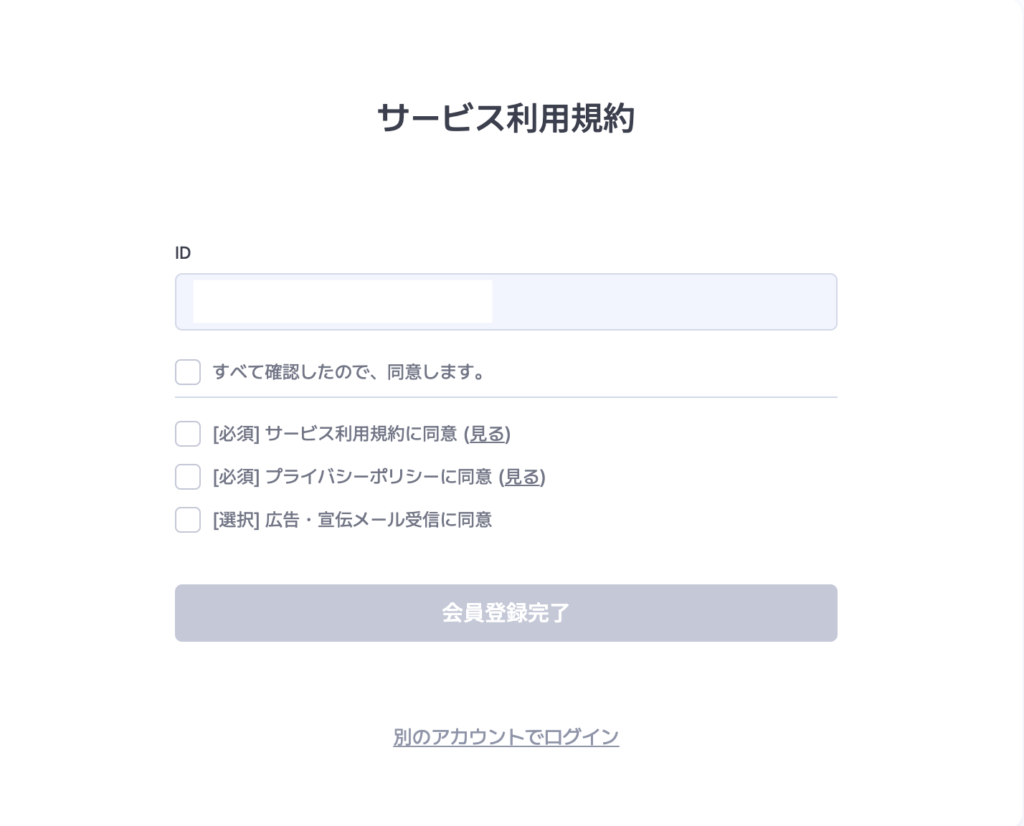This screenshot has width=1024, height=826.
Task: Click the サービス利用規約に同意 label text
Action: [361, 434]
